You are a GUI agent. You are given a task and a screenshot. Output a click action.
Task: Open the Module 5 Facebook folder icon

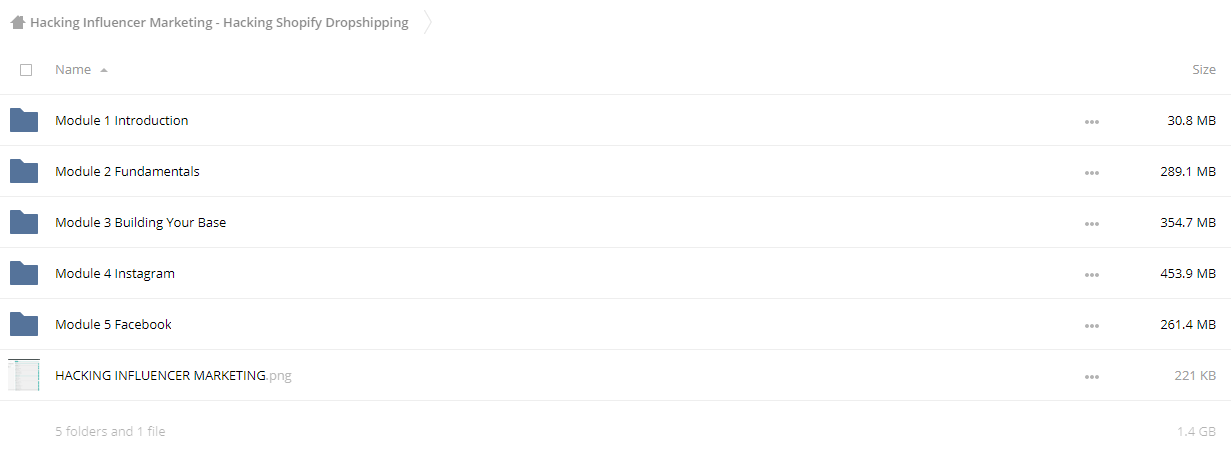23,324
